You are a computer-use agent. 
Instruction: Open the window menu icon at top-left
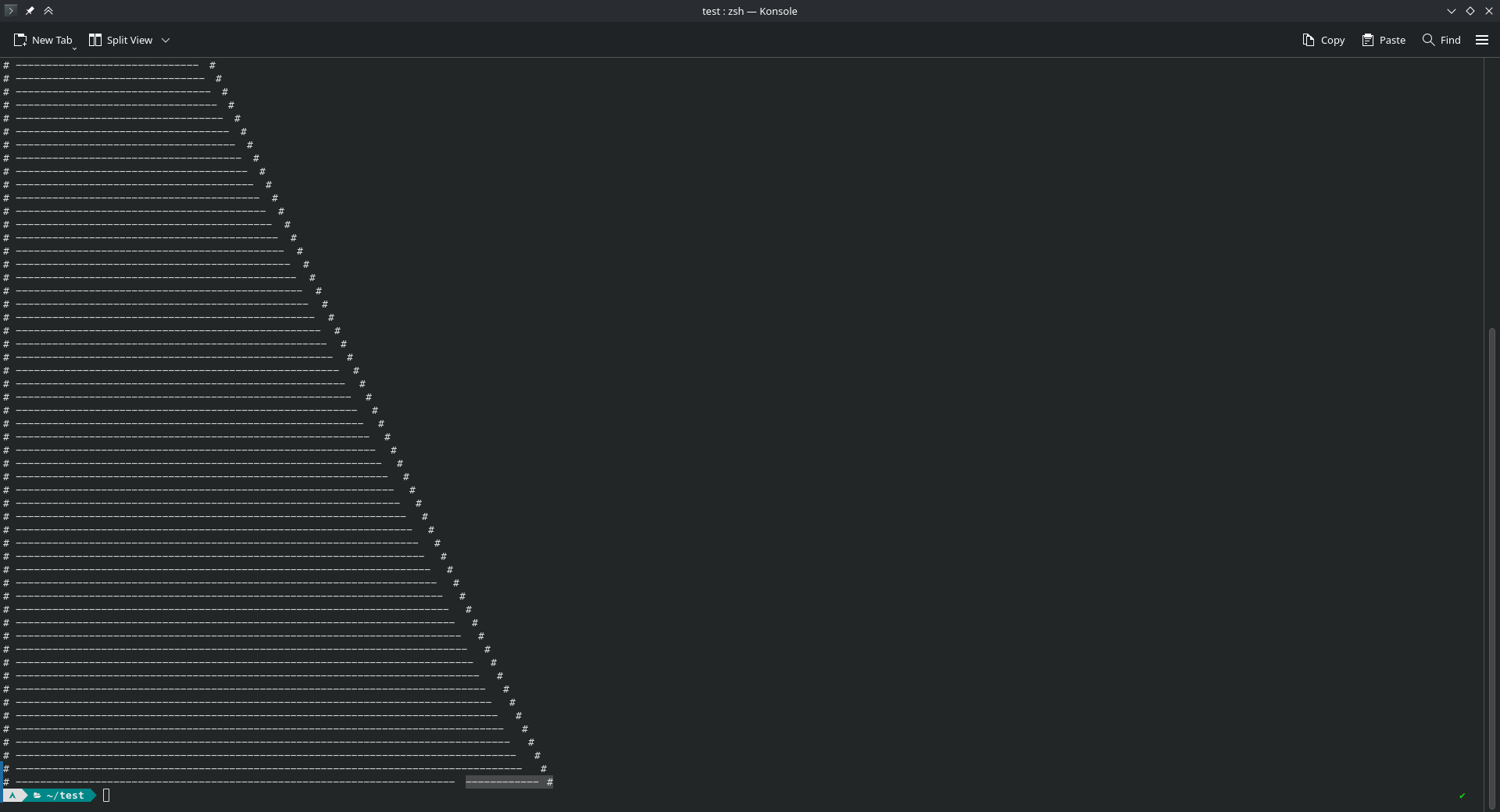point(10,11)
